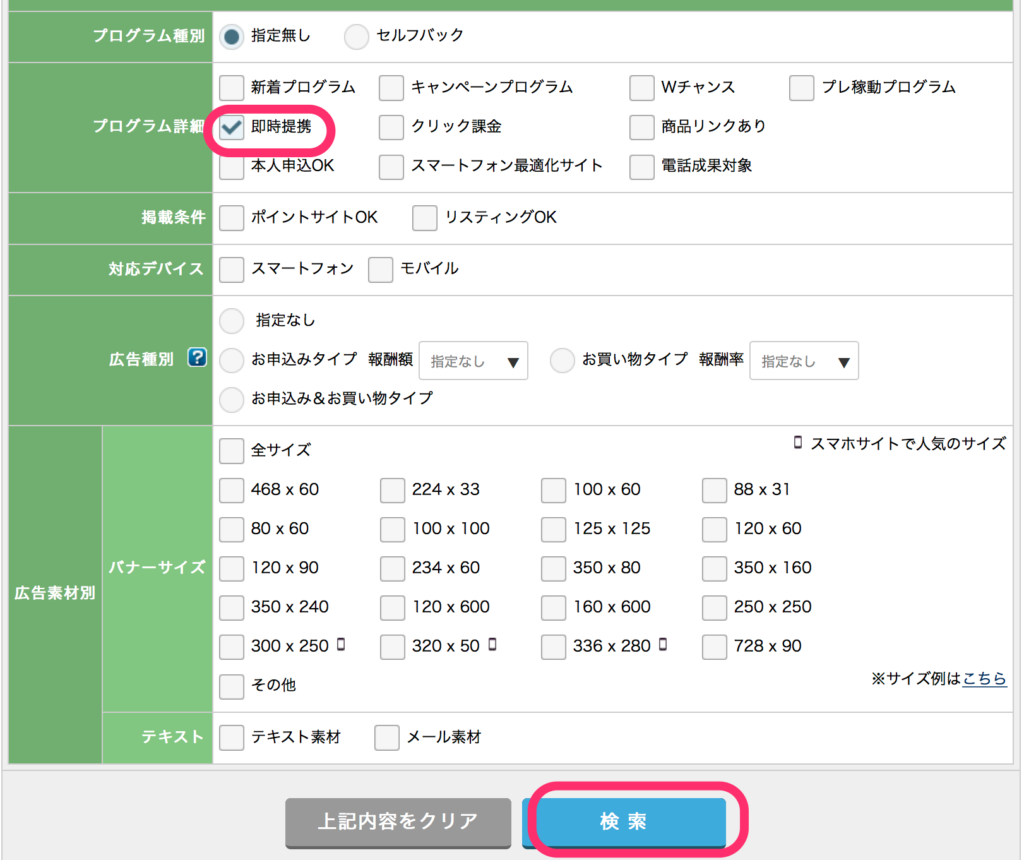Open the 報酬額 dropdown
The height and width of the screenshot is (860, 1024).
pos(473,361)
